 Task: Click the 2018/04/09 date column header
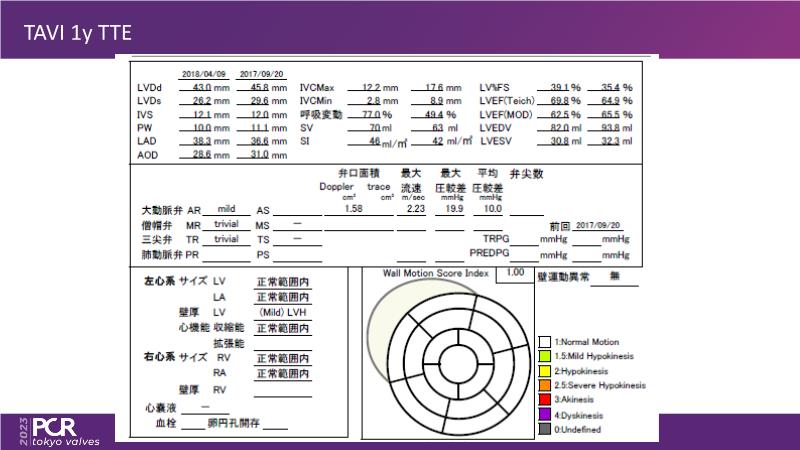click(203, 75)
